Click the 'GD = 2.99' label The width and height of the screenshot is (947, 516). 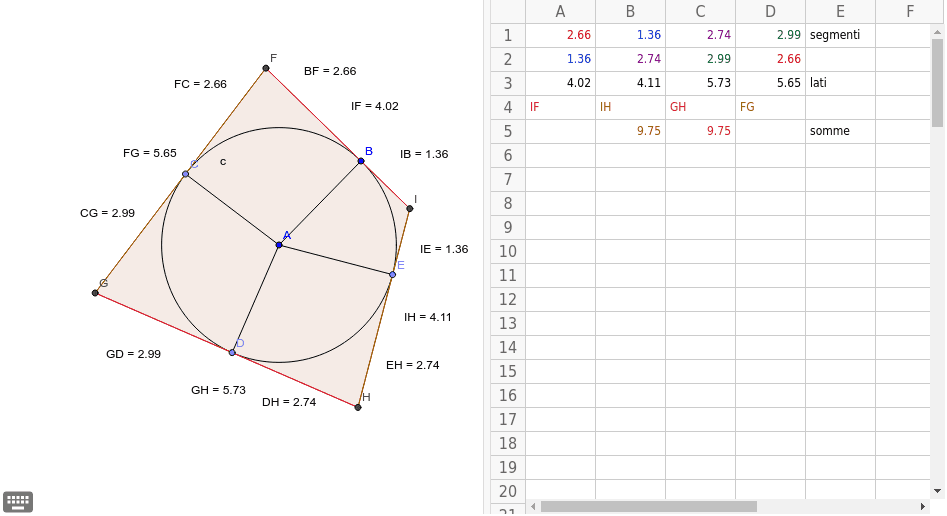[133, 354]
